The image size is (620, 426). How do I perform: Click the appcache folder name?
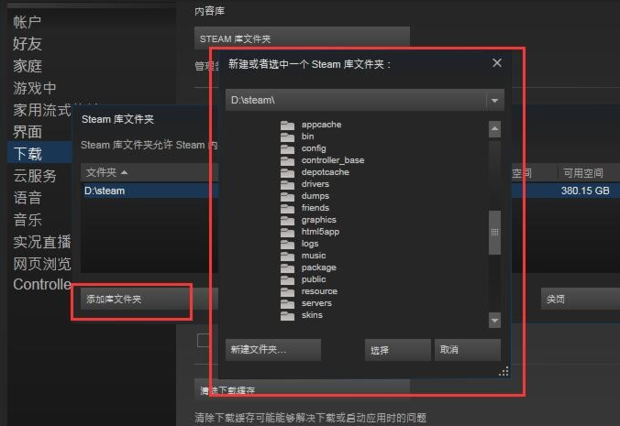[321, 125]
